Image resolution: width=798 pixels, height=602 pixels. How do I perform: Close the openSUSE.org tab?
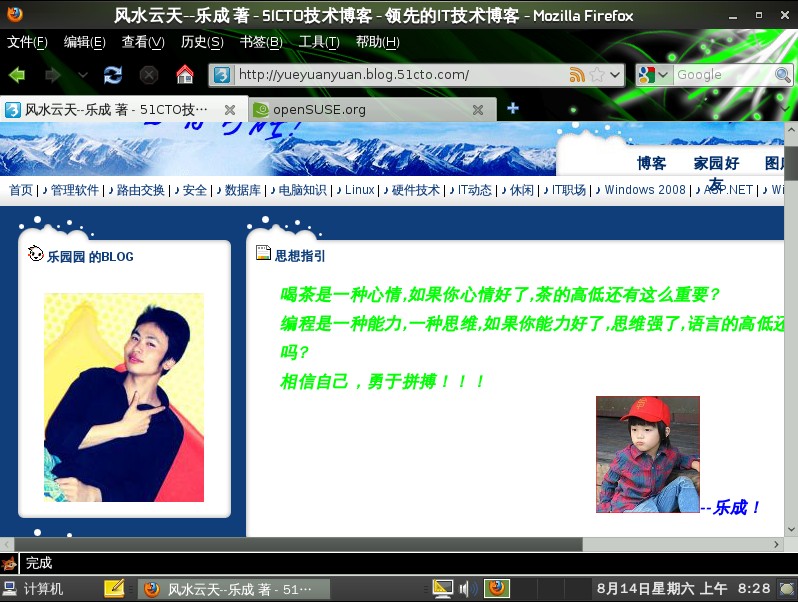pos(478,109)
